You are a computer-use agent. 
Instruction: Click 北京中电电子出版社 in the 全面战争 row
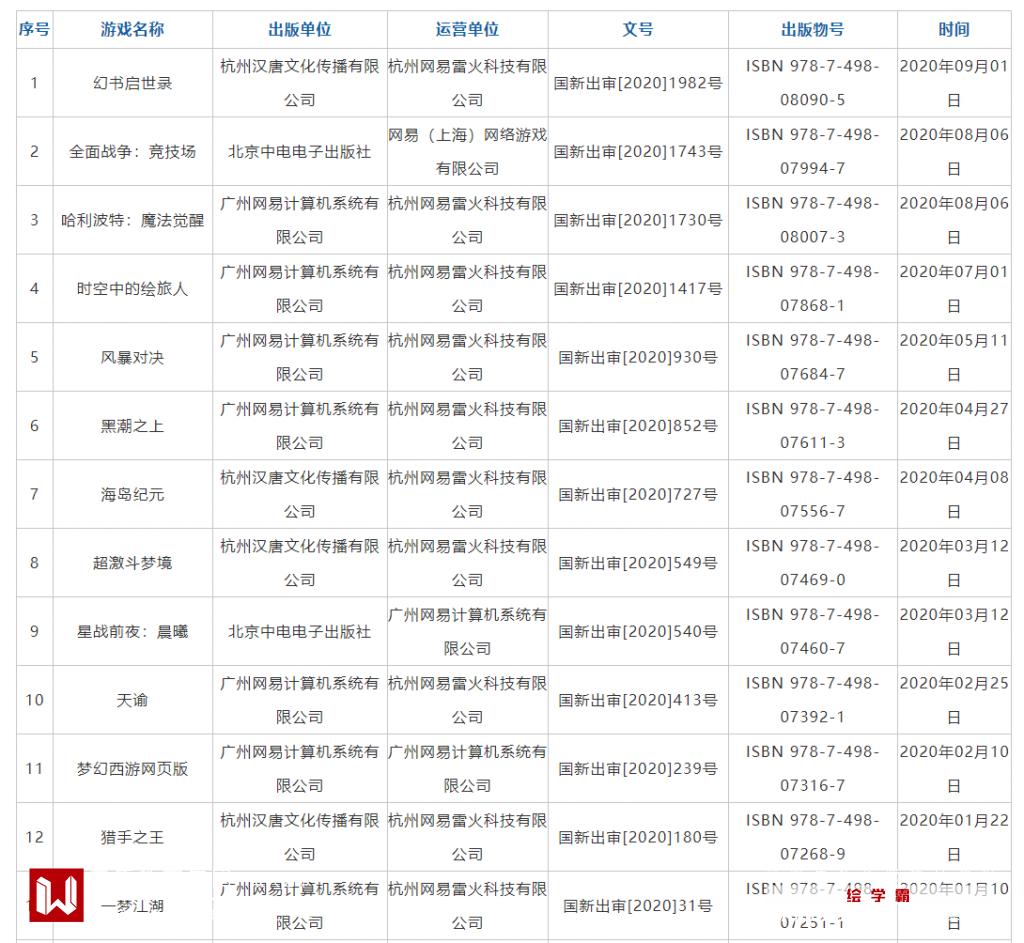(x=300, y=152)
